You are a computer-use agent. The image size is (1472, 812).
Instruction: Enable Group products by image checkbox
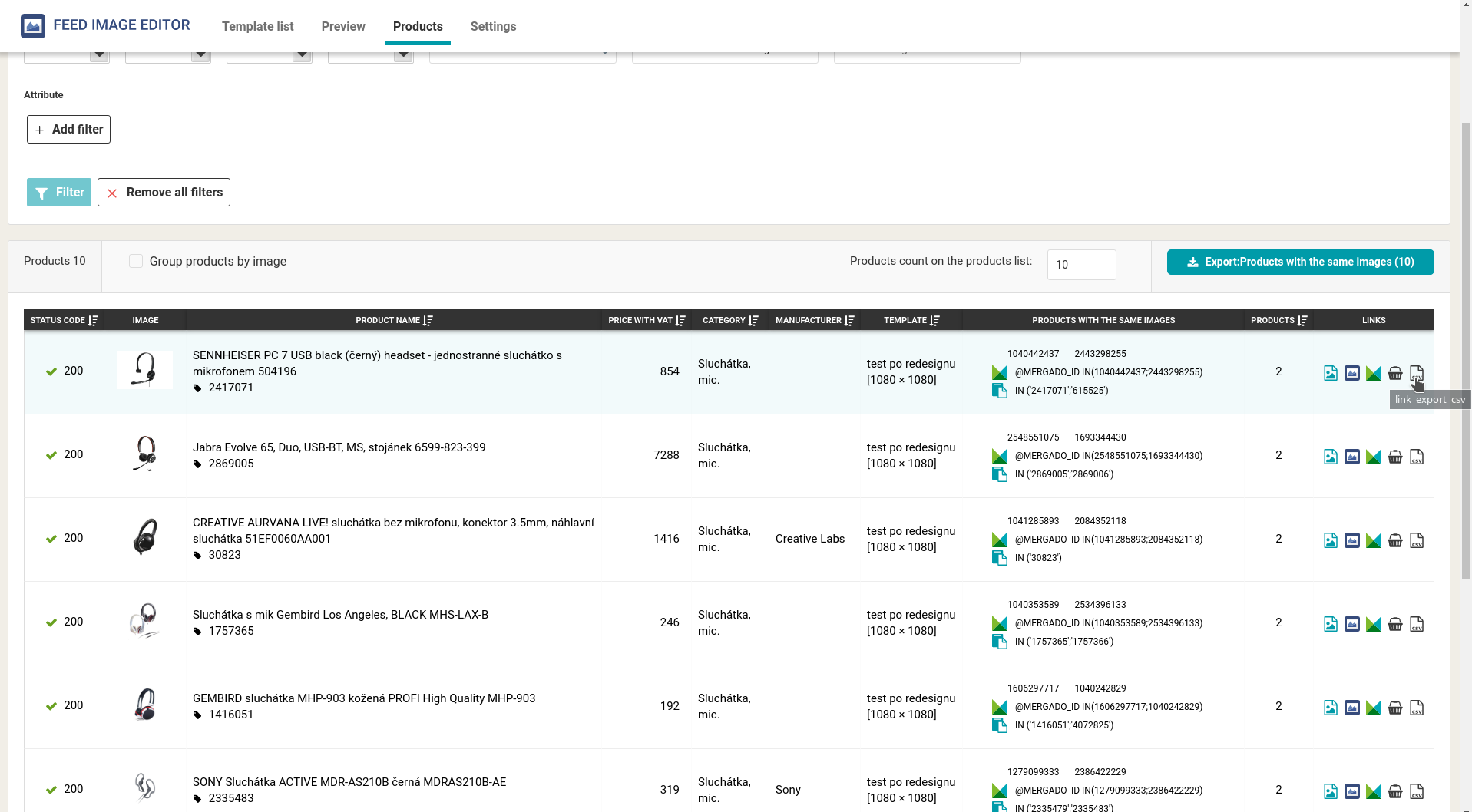(x=136, y=261)
